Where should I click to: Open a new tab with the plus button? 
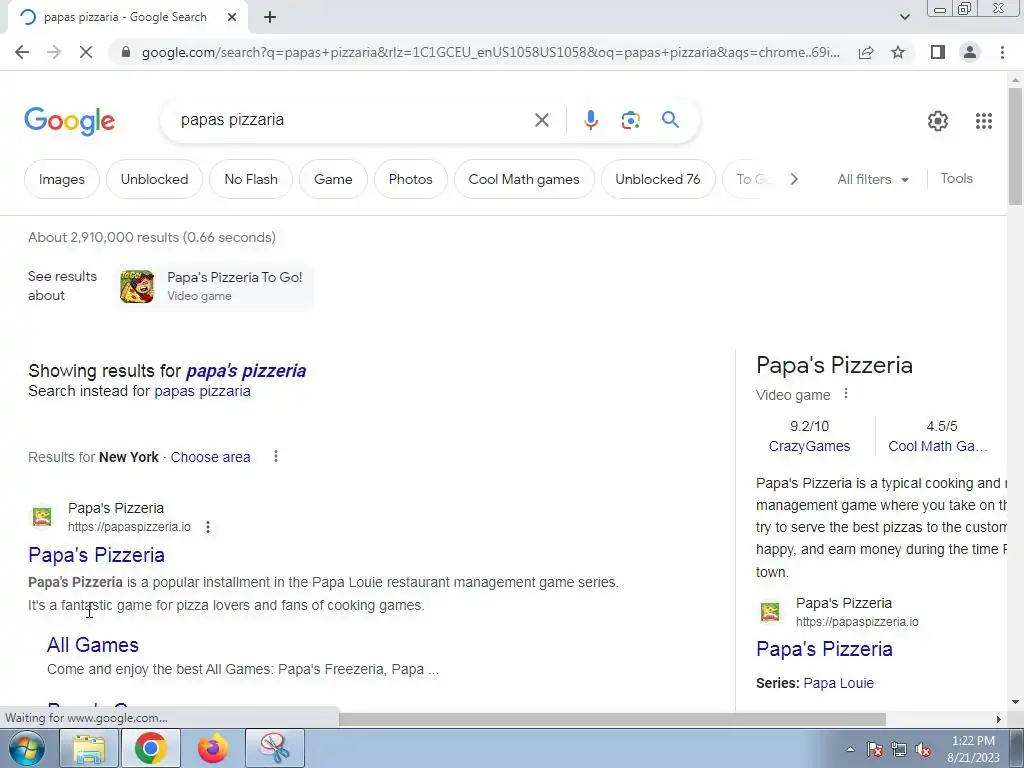(x=270, y=18)
